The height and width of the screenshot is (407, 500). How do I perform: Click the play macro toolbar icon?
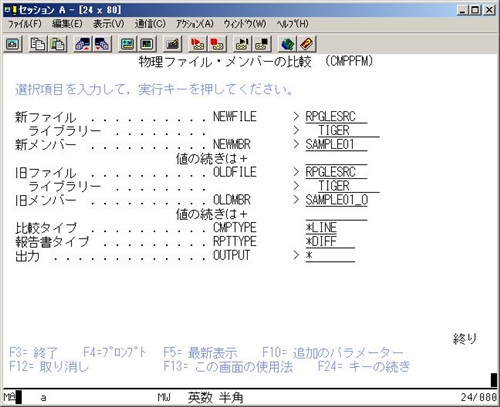tap(242, 44)
